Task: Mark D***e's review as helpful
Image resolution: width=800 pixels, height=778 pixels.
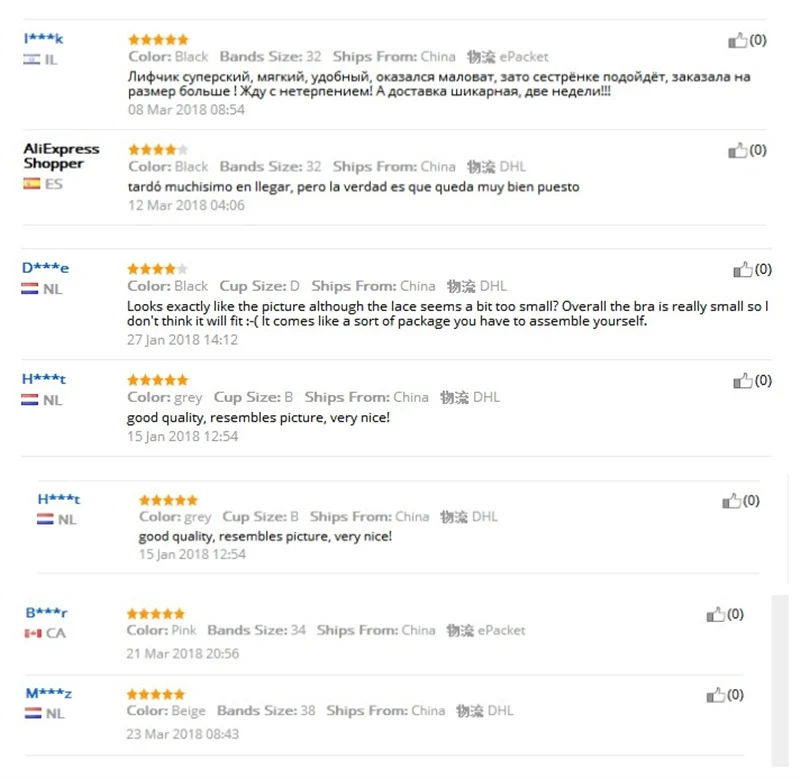Action: (x=743, y=269)
